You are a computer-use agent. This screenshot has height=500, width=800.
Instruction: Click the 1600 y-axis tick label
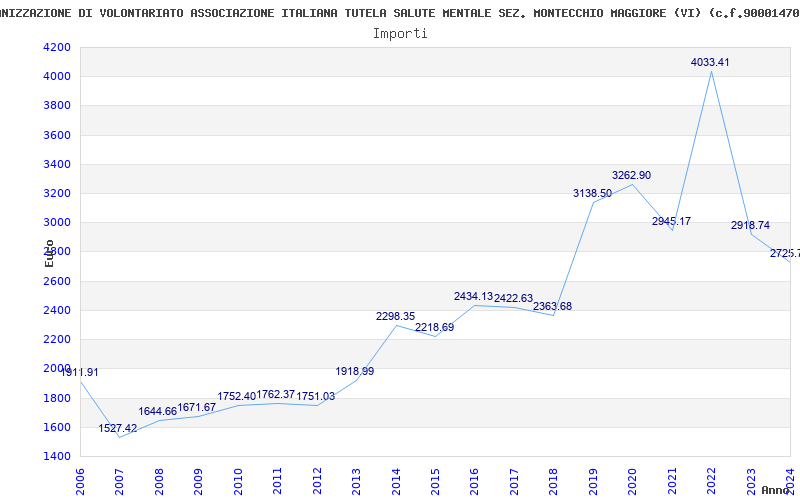pyautogui.click(x=57, y=427)
